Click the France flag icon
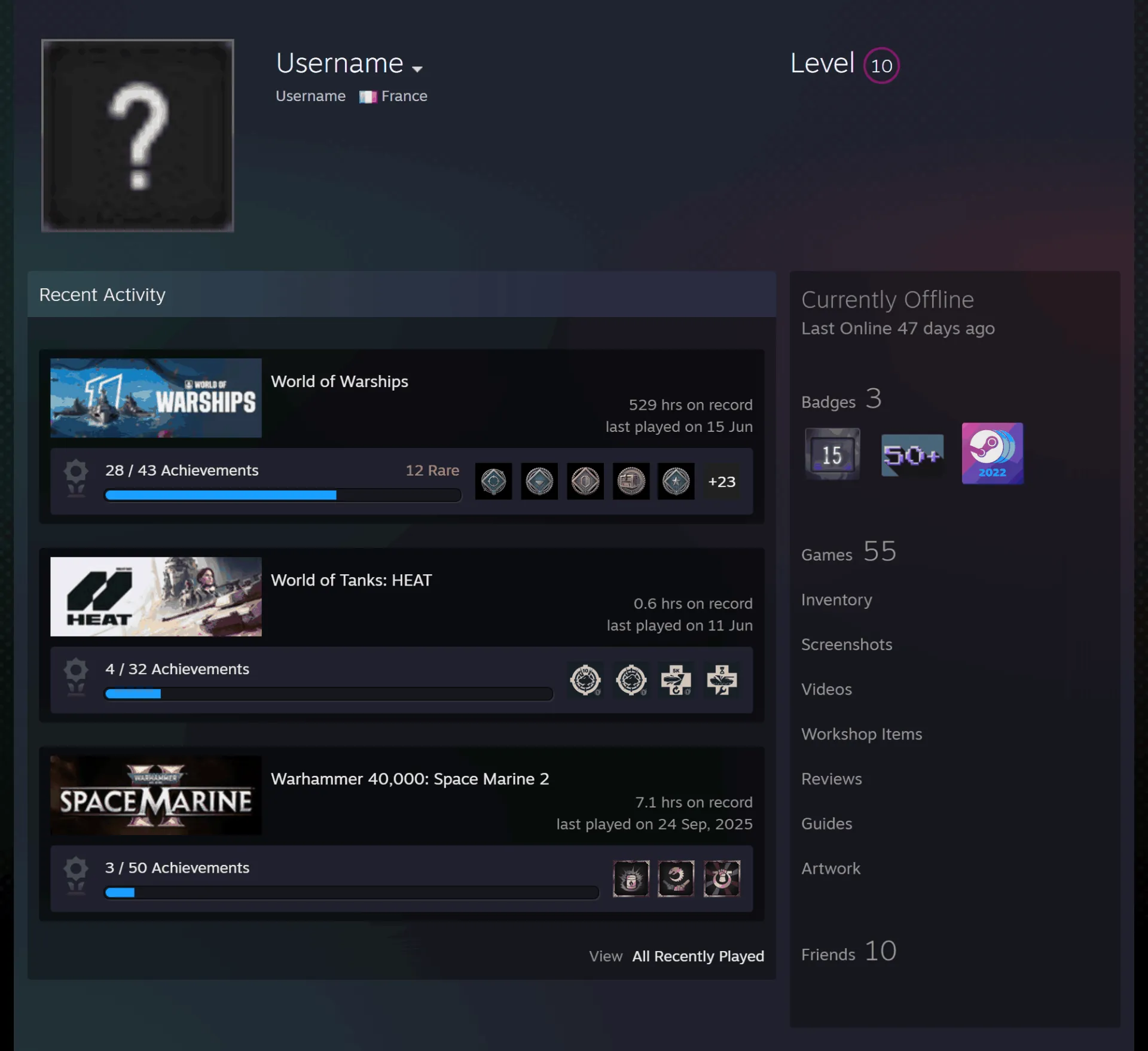The height and width of the screenshot is (1051, 1148). pyautogui.click(x=368, y=97)
